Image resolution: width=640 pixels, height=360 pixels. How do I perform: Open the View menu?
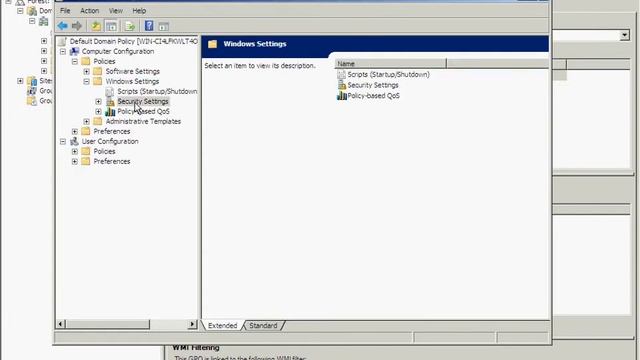[116, 11]
